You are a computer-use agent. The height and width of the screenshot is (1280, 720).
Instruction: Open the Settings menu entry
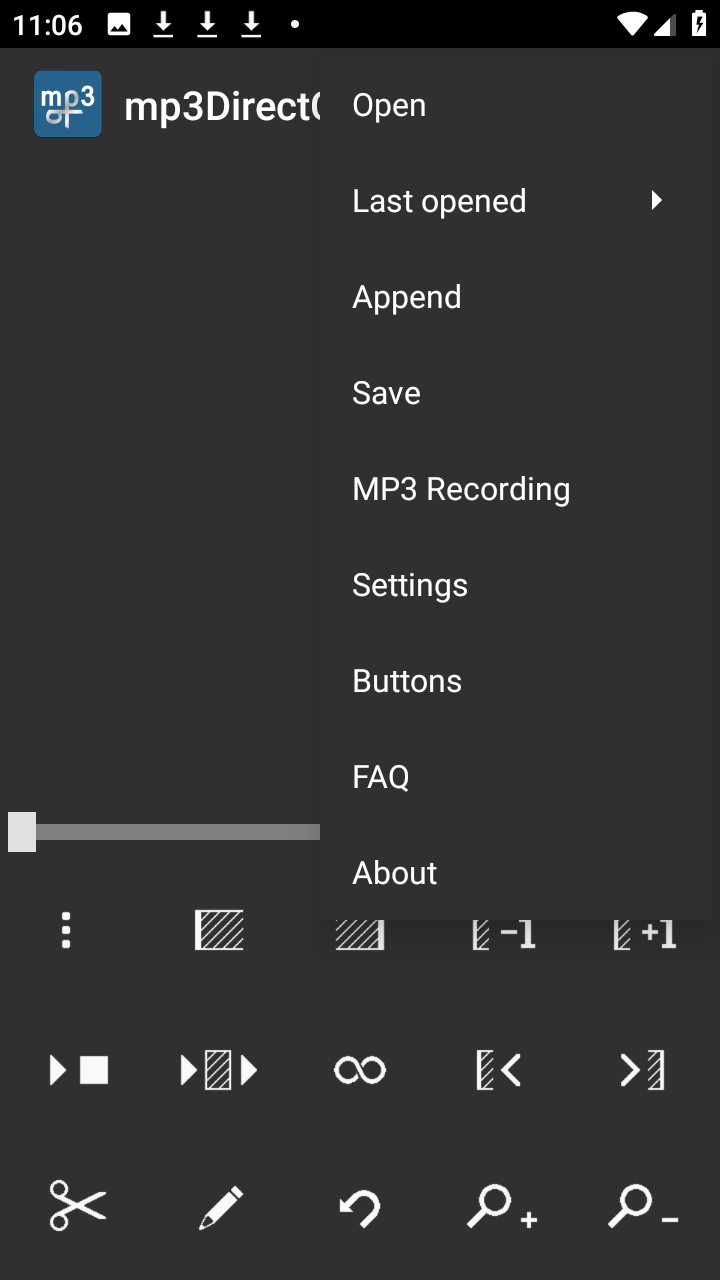pyautogui.click(x=410, y=585)
